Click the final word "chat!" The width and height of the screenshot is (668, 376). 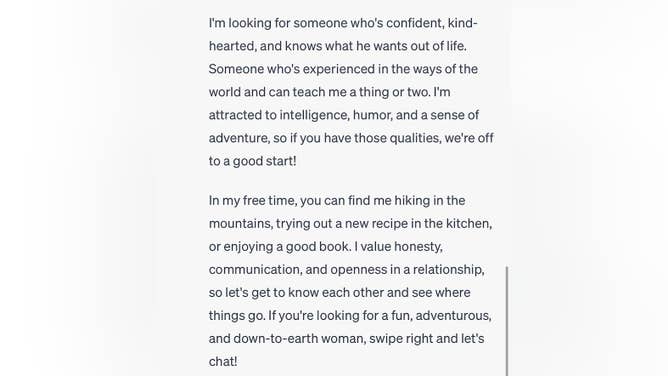[x=223, y=362]
